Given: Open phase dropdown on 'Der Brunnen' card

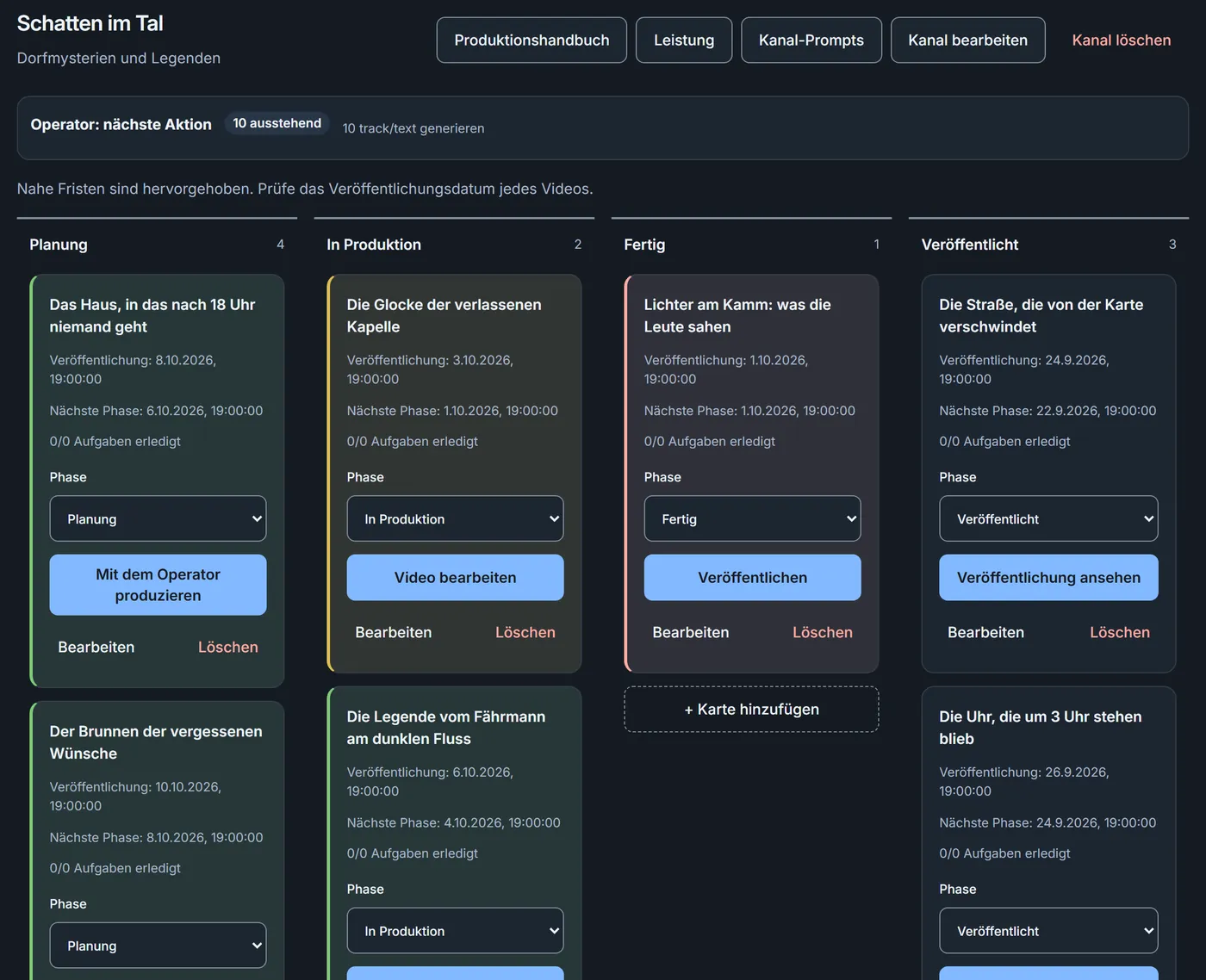Looking at the screenshot, I should click(x=158, y=946).
